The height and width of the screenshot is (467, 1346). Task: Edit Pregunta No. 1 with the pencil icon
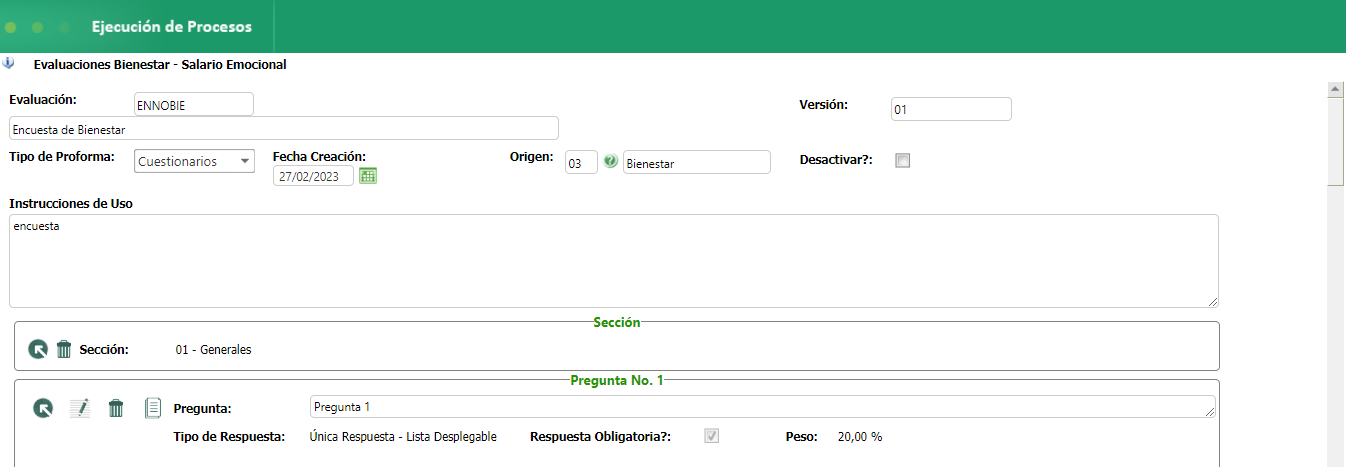[79, 408]
